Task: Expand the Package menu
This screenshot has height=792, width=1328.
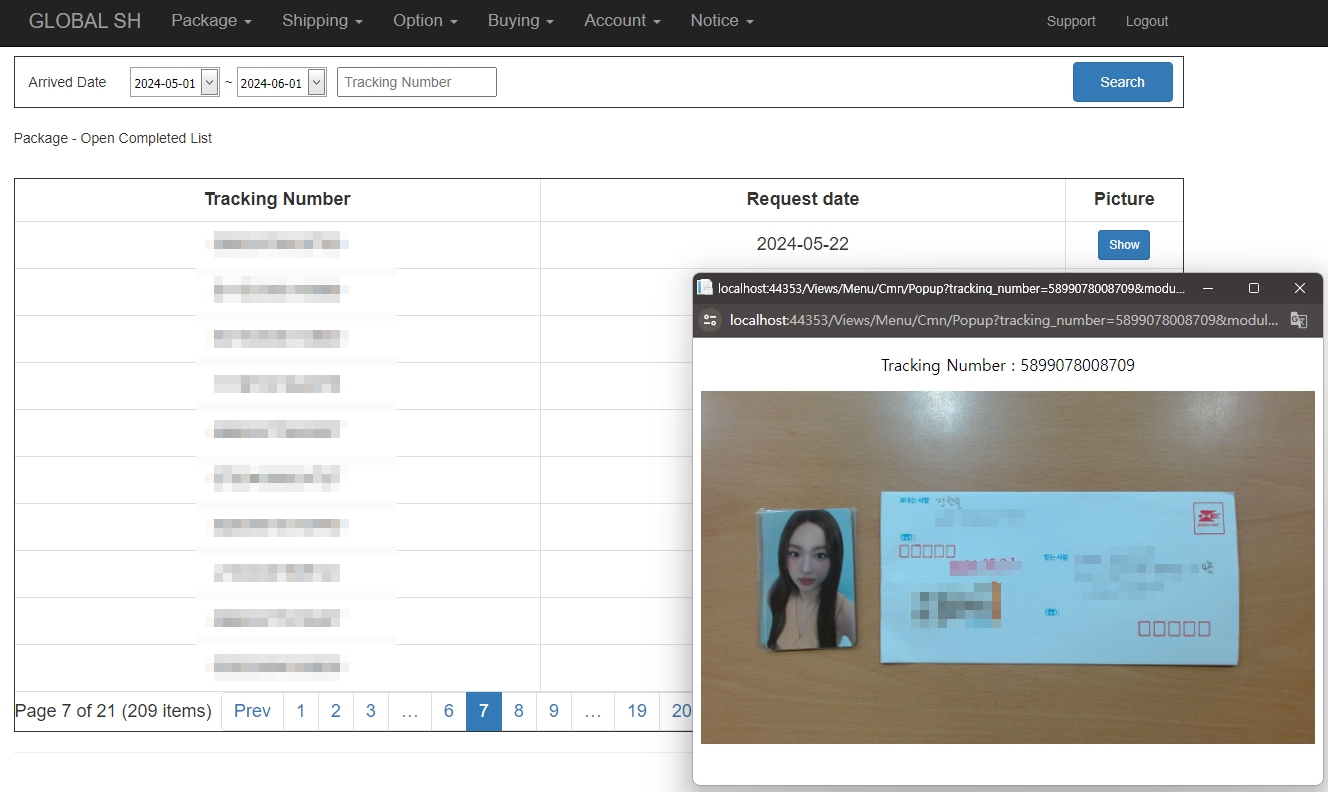Action: point(211,21)
